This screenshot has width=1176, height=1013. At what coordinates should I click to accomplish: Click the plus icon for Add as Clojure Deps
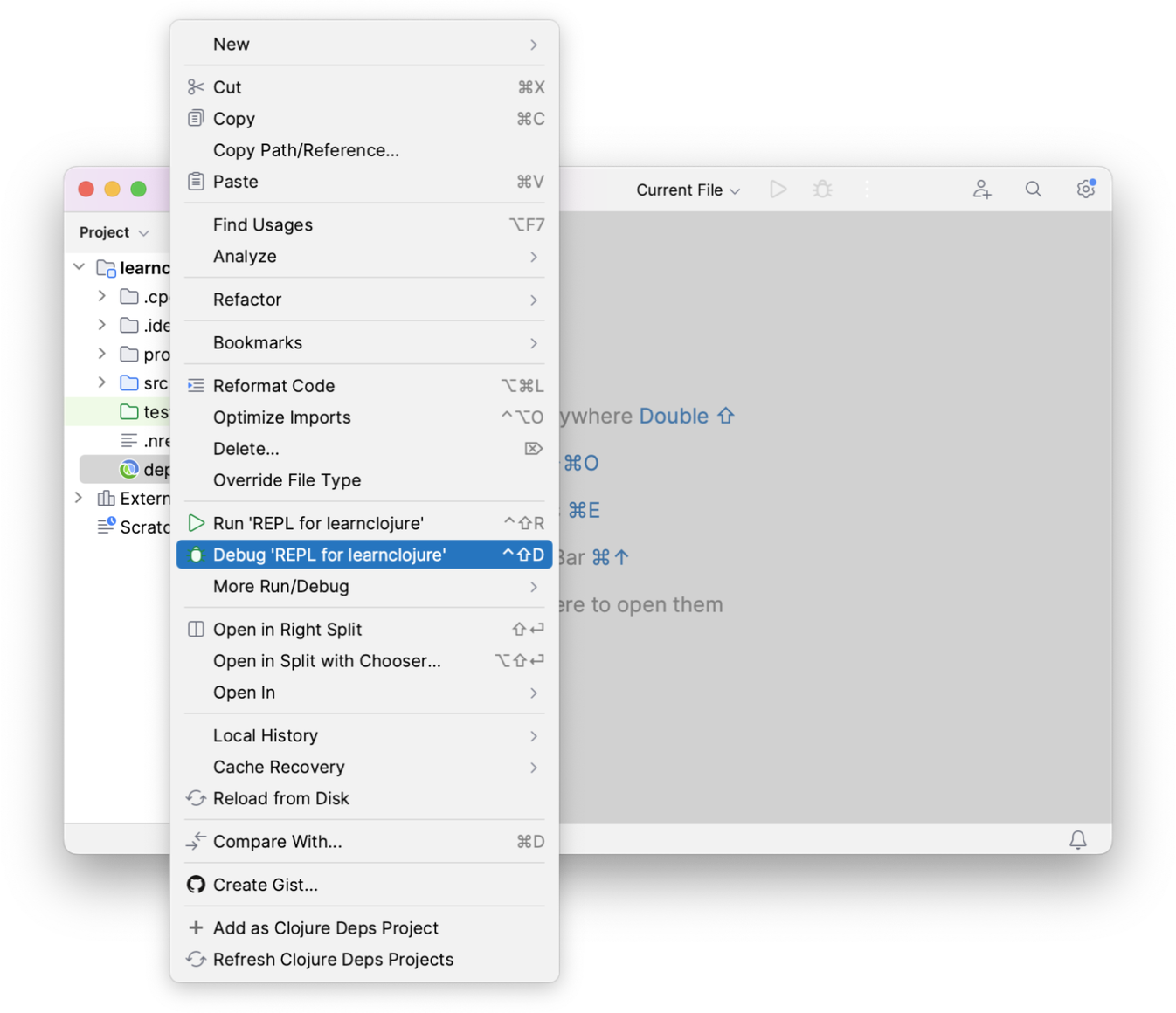(196, 928)
